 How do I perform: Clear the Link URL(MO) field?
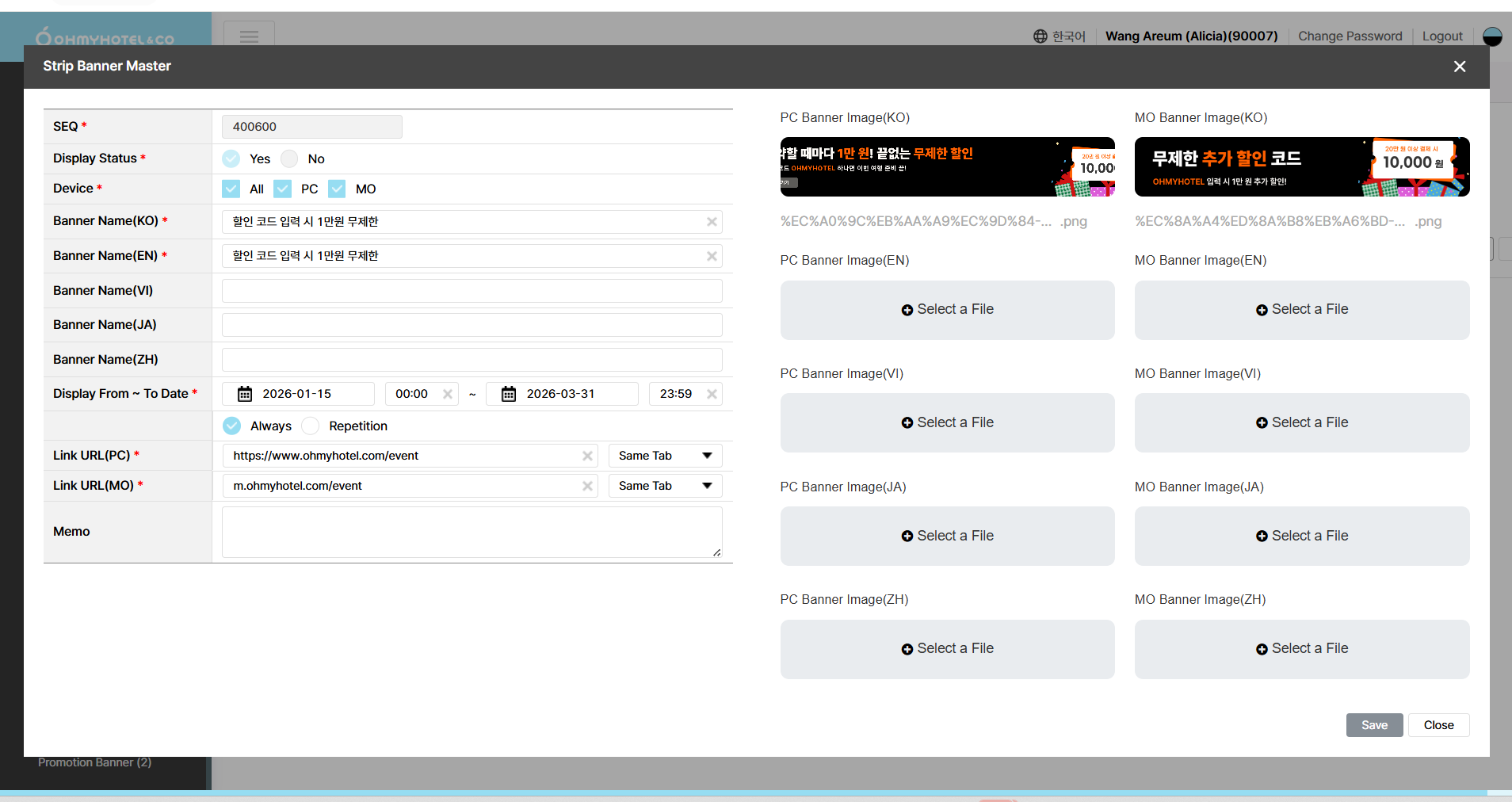587,486
